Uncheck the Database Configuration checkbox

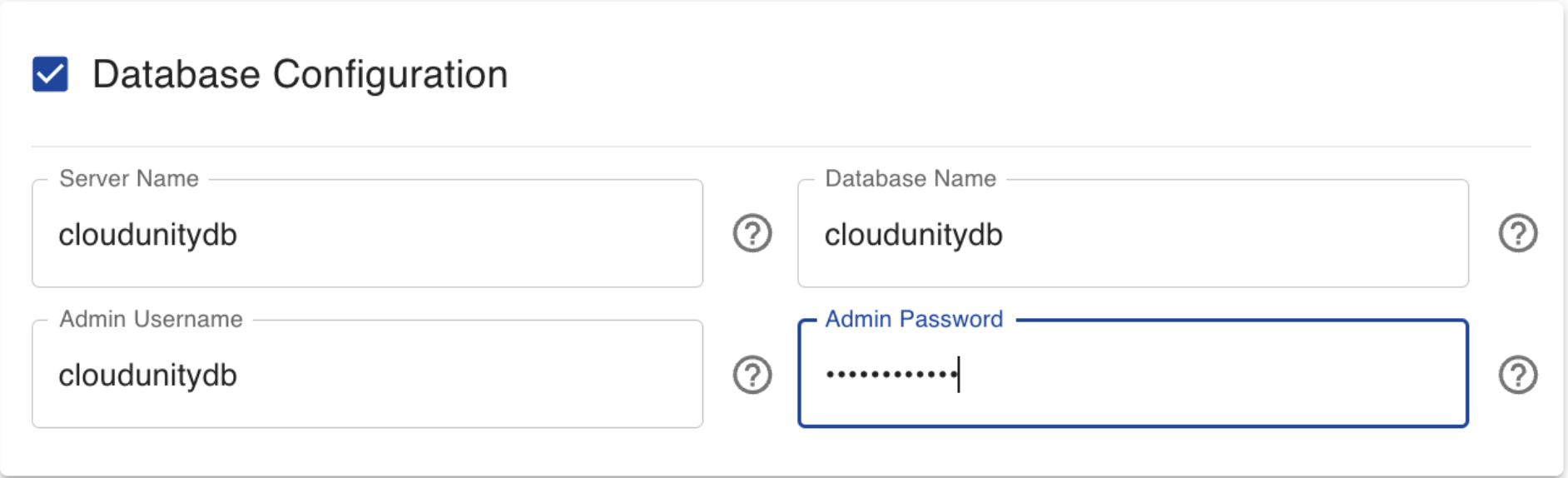pos(50,74)
